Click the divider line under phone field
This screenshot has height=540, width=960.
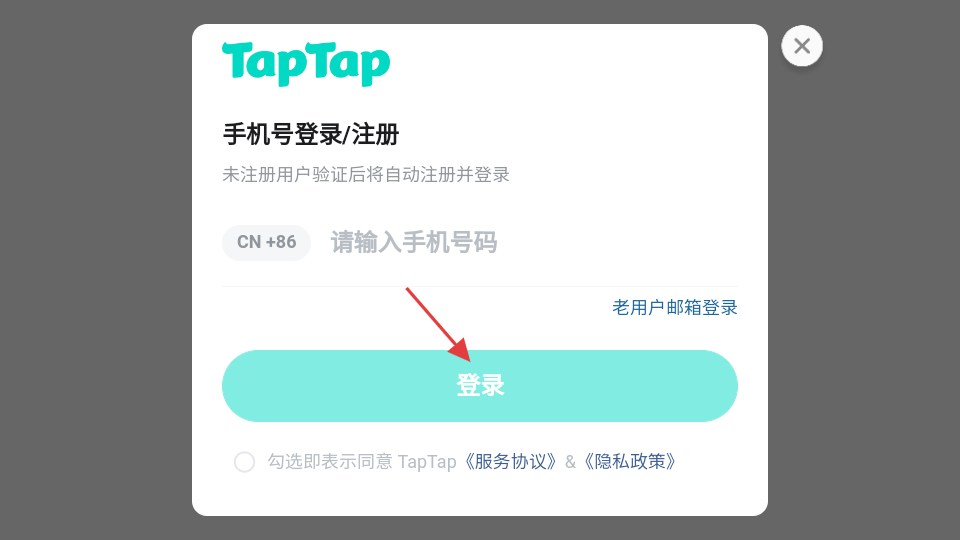click(480, 286)
